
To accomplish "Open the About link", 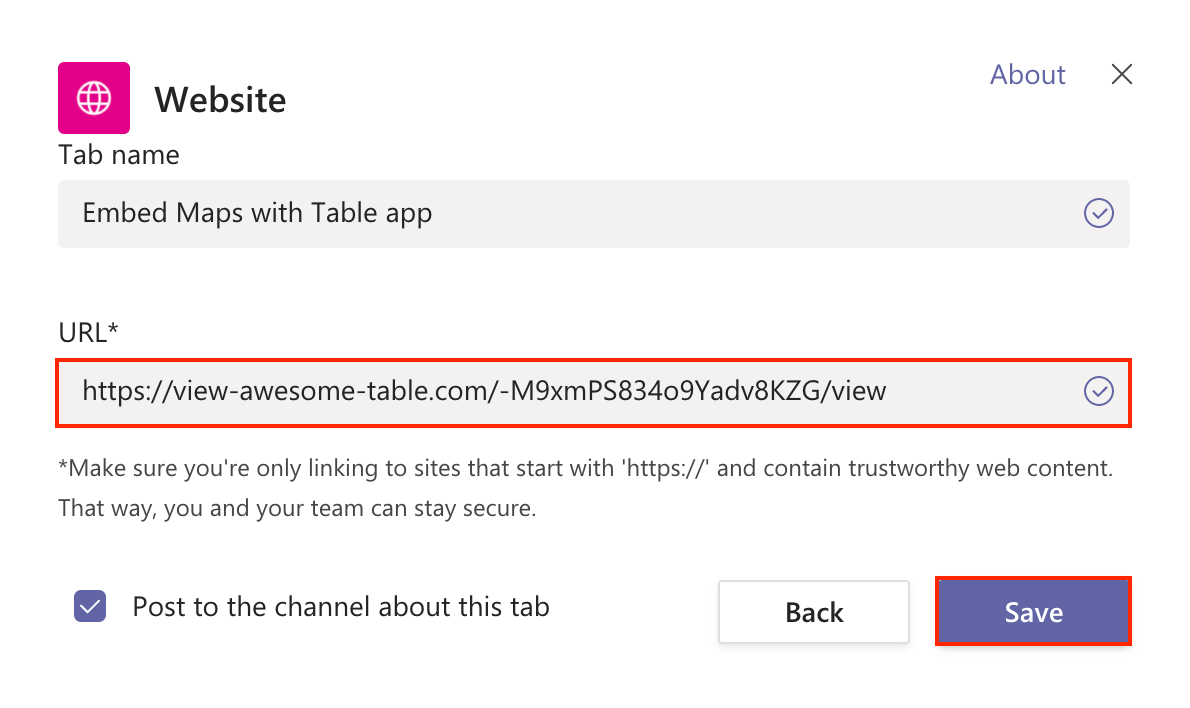I will coord(1028,74).
